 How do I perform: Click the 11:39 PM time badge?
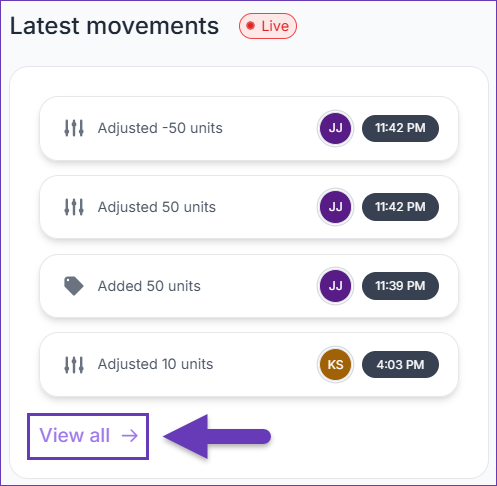pyautogui.click(x=400, y=286)
